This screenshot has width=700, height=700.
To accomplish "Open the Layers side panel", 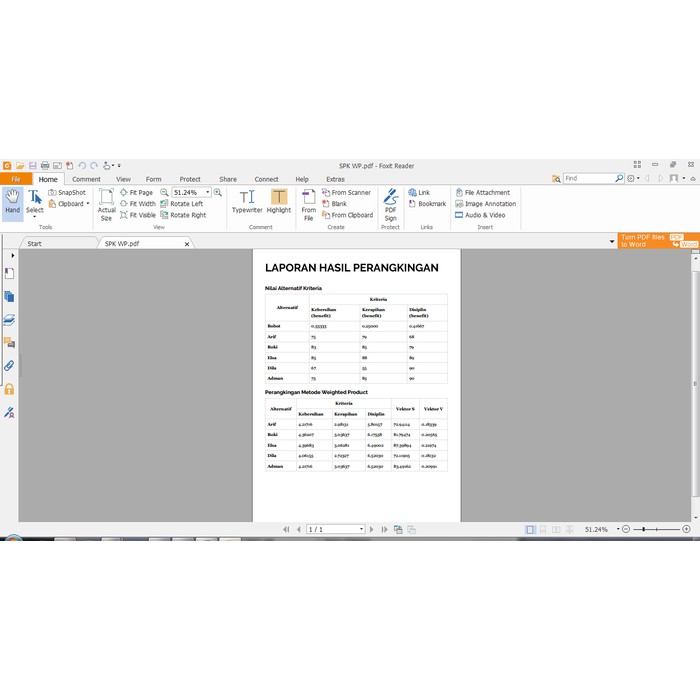I will pyautogui.click(x=9, y=320).
